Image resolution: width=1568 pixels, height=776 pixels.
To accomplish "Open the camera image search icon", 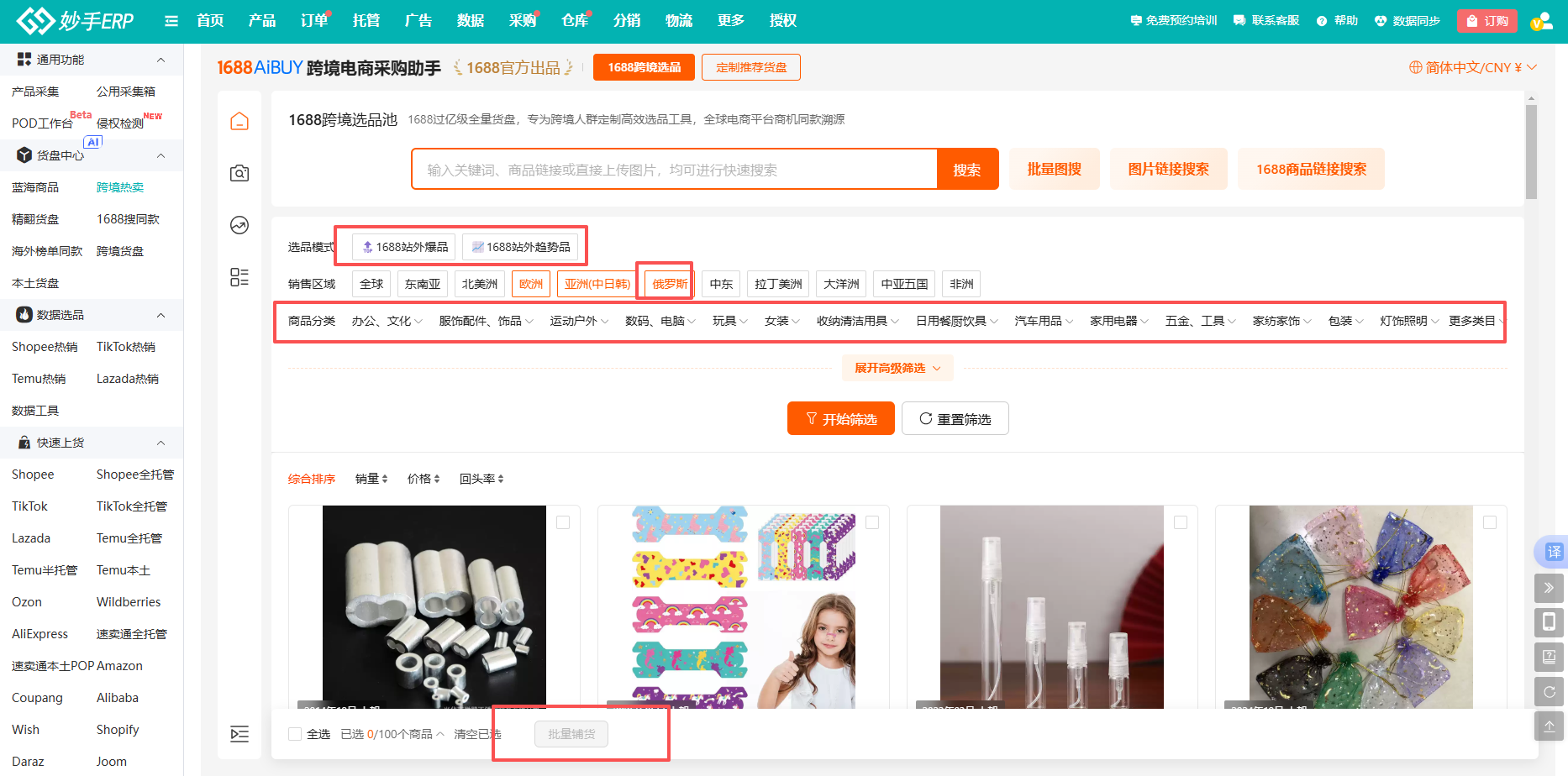I will click(239, 174).
